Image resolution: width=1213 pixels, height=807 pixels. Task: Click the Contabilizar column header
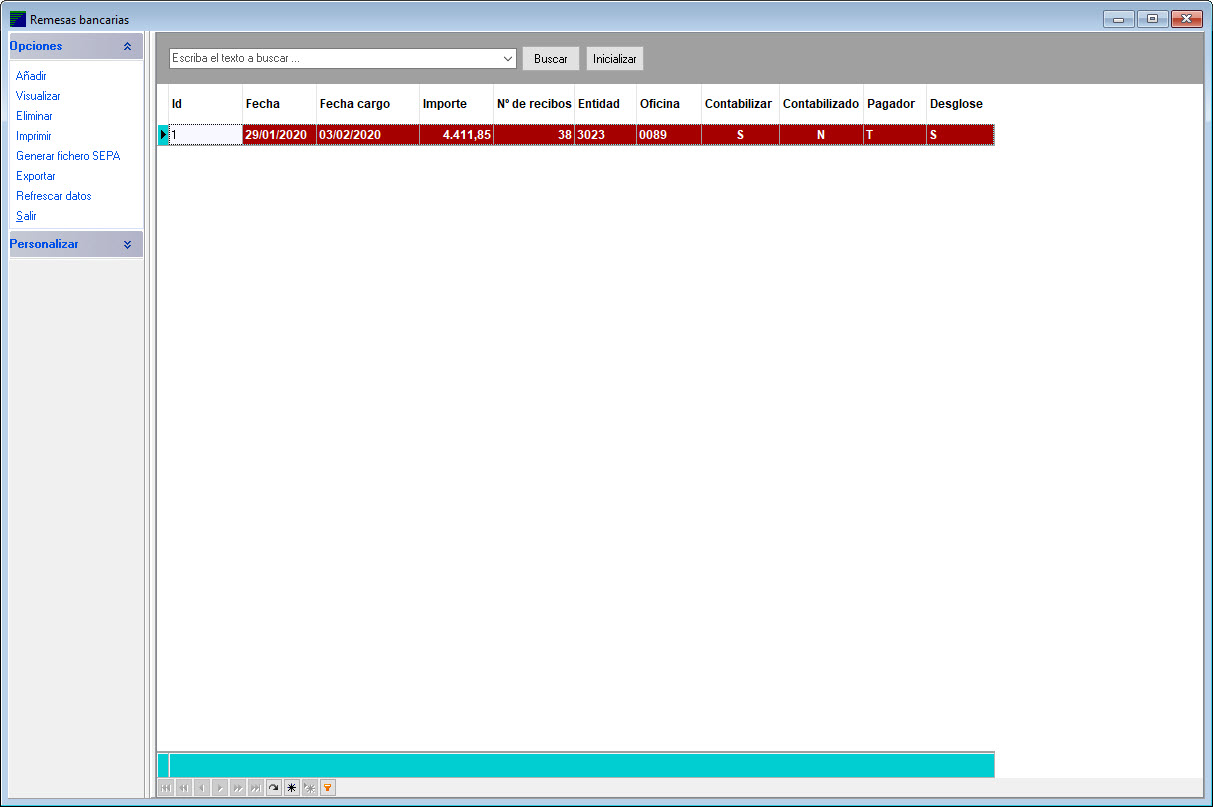click(x=740, y=104)
